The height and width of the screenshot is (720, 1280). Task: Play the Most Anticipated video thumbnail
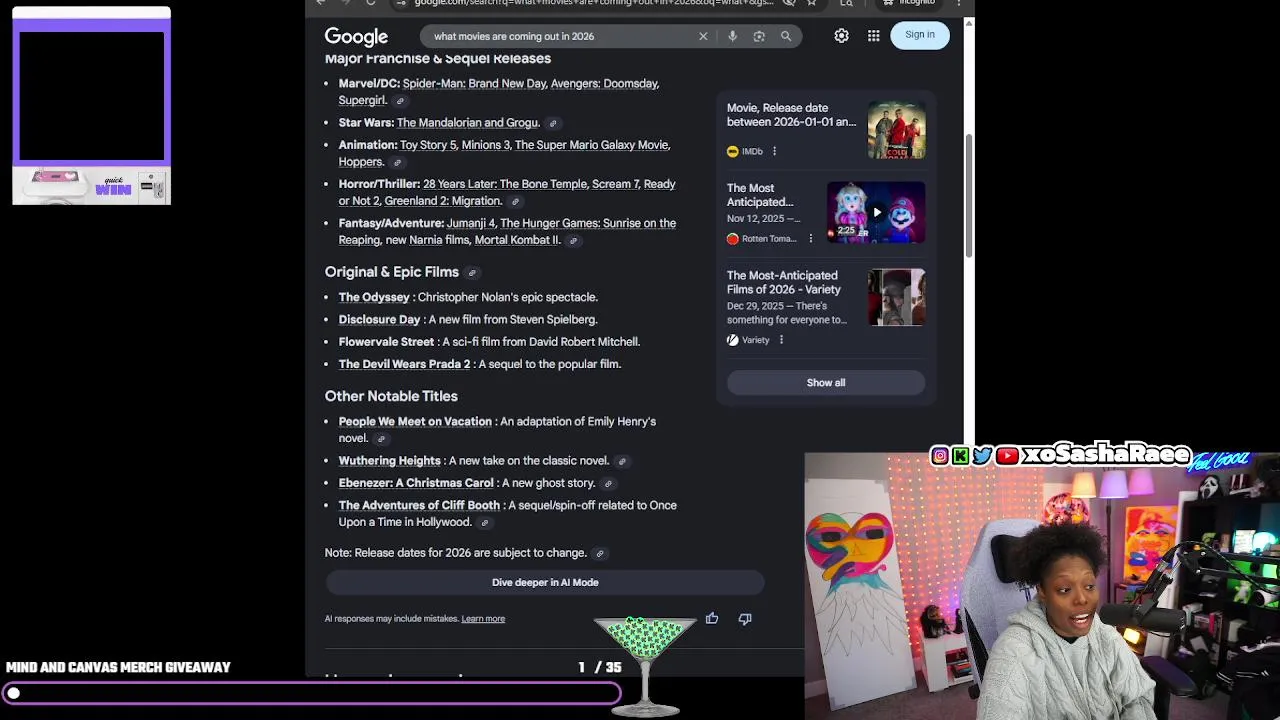(x=876, y=212)
